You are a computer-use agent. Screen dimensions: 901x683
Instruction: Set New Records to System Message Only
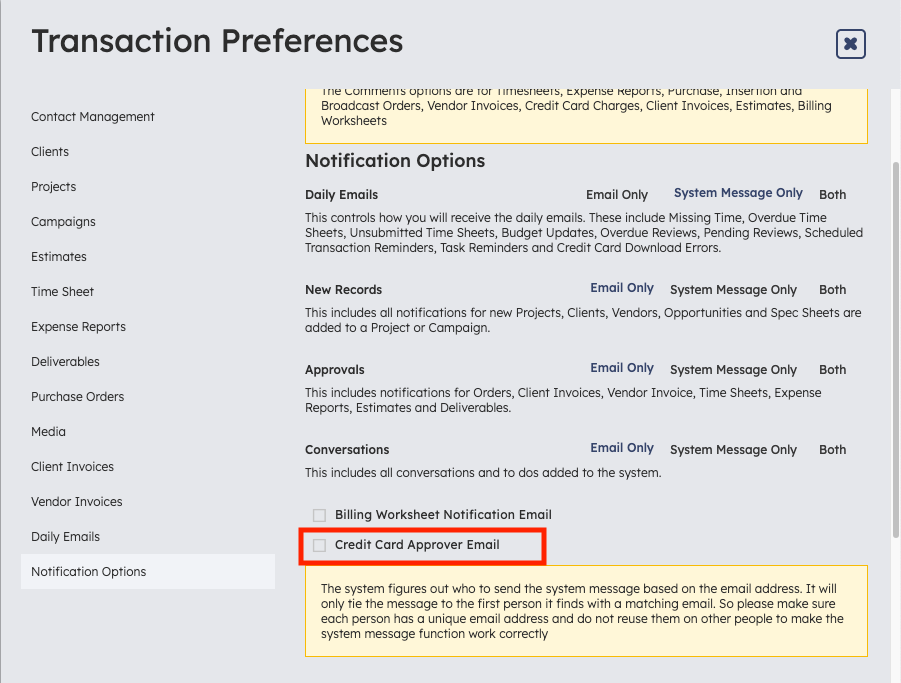point(733,290)
